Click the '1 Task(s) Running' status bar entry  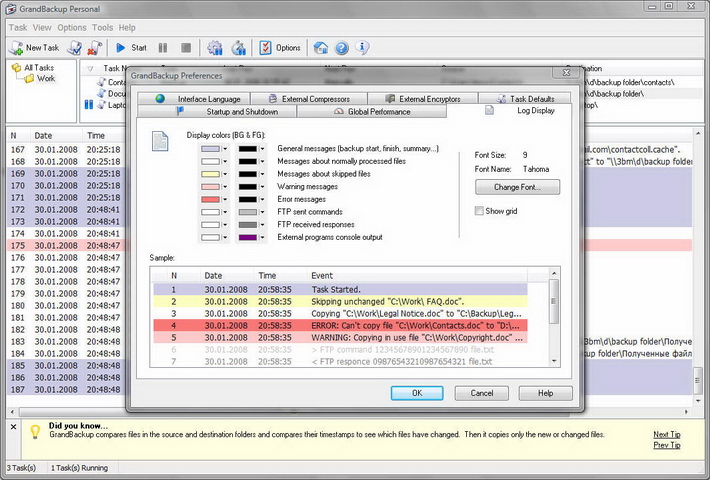(79, 468)
